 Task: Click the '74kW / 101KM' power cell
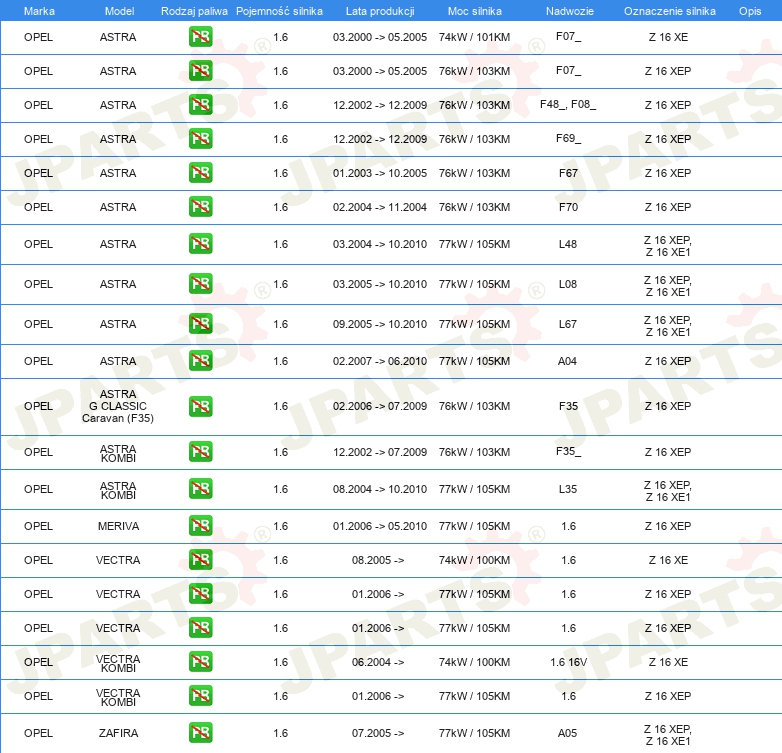[x=474, y=37]
